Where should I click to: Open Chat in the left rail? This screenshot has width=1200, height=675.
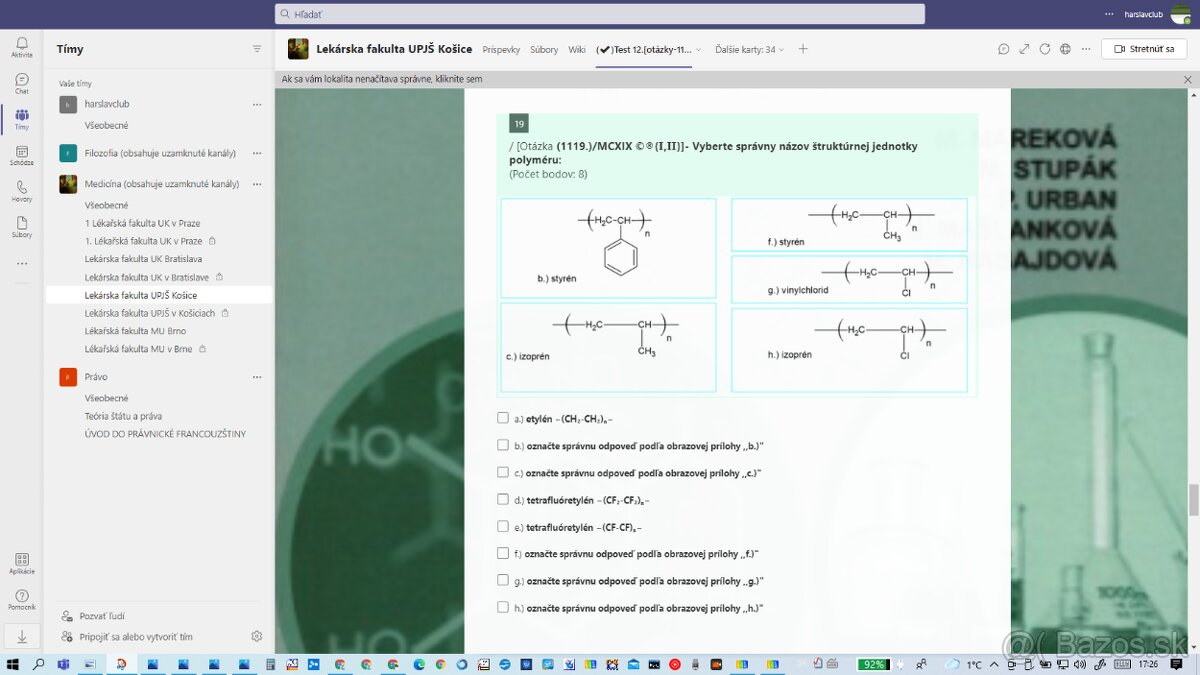(22, 83)
